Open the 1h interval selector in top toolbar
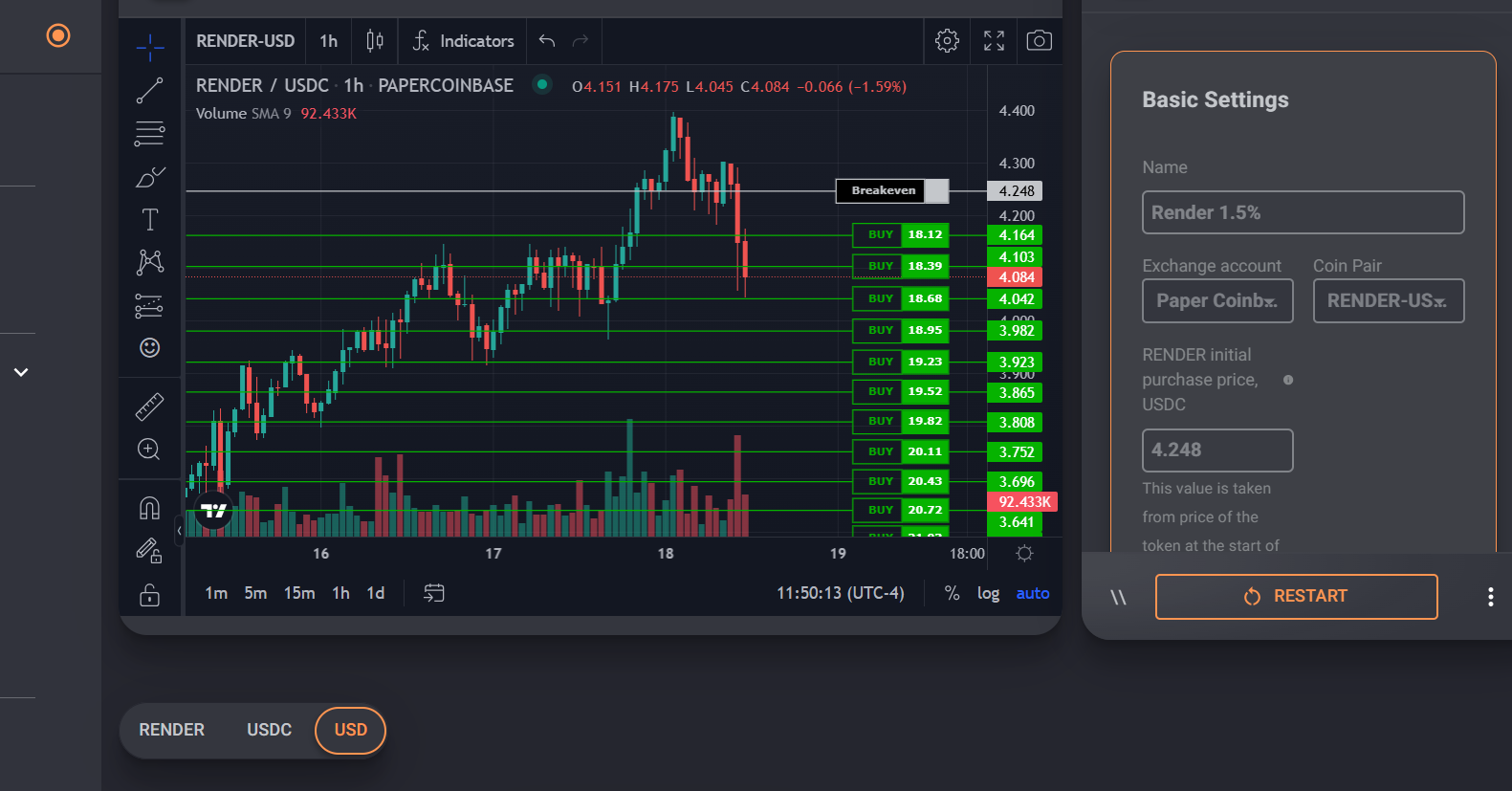The height and width of the screenshot is (791, 1512). [x=329, y=41]
